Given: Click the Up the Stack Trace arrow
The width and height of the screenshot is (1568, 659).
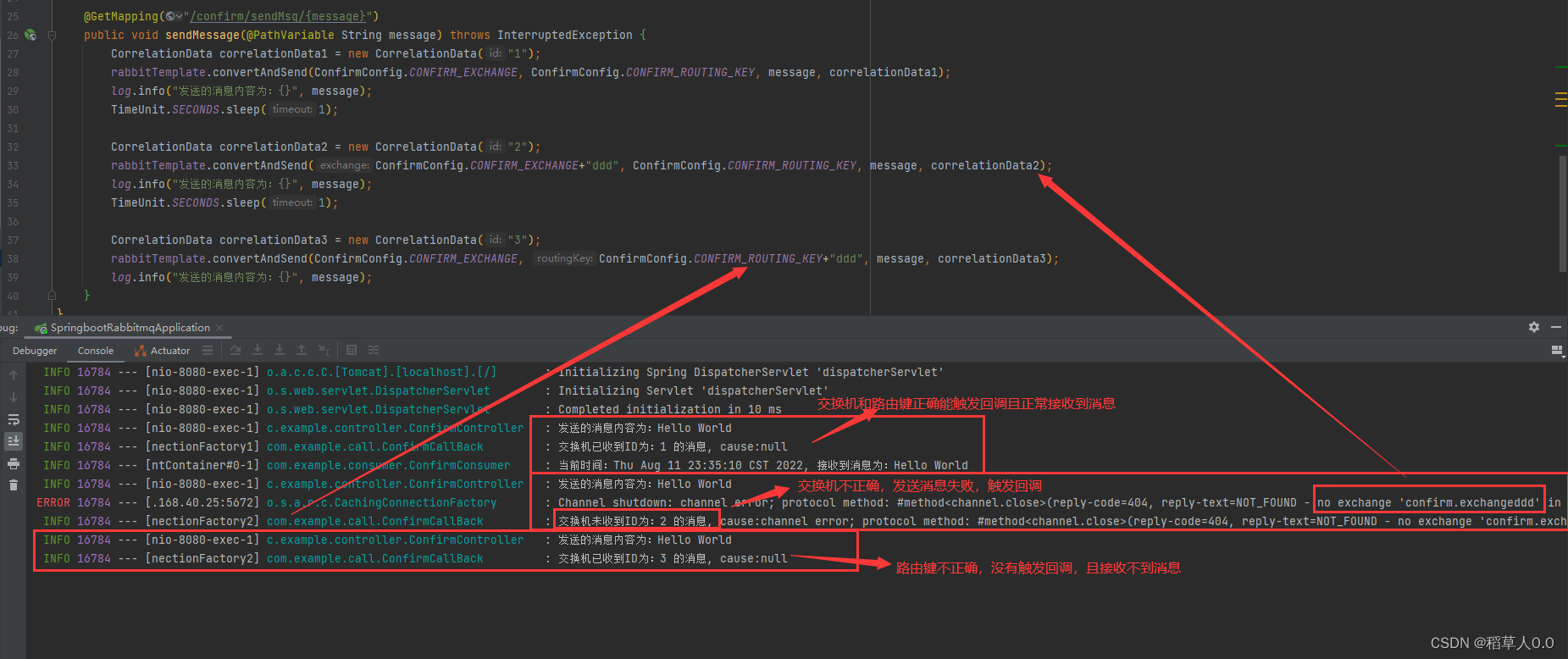Looking at the screenshot, I should [14, 375].
